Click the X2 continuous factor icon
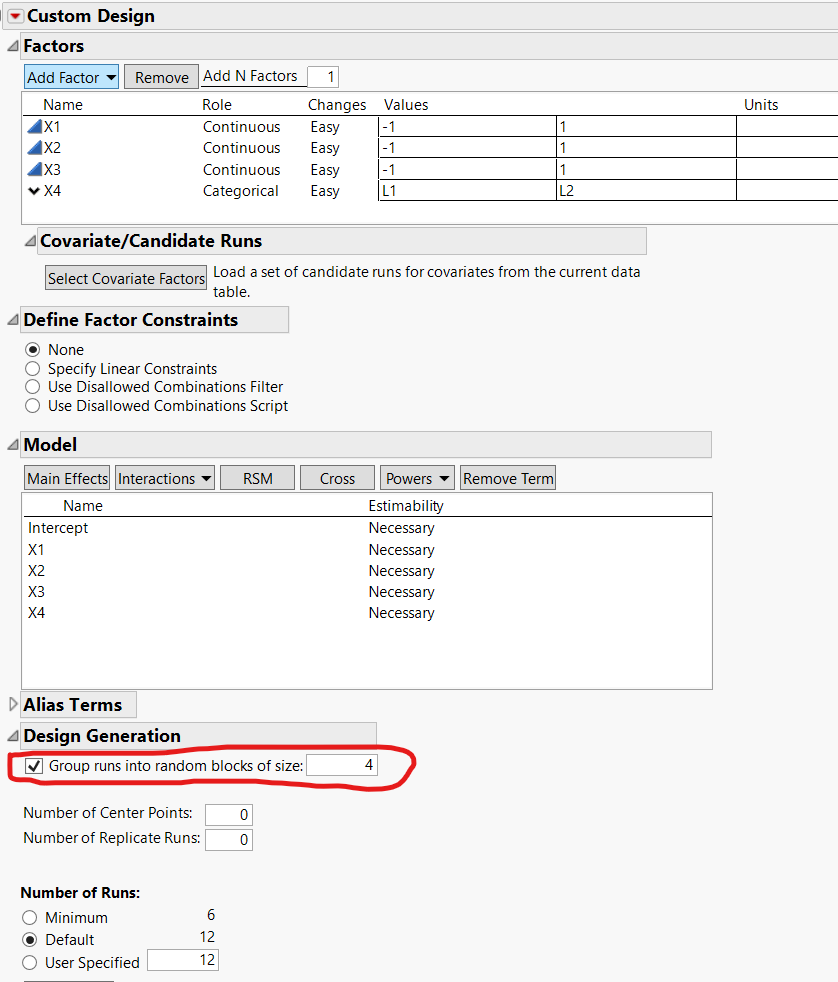838x982 pixels. (x=34, y=148)
